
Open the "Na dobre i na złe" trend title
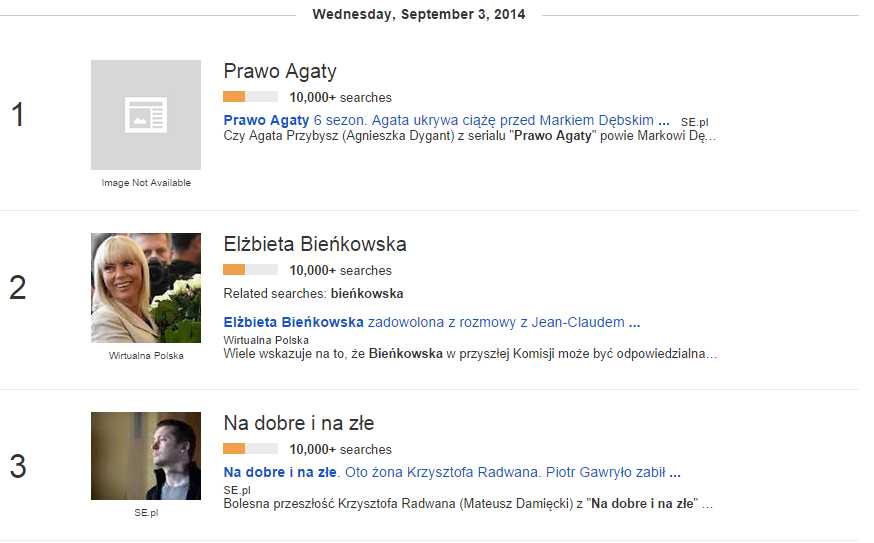pos(299,424)
